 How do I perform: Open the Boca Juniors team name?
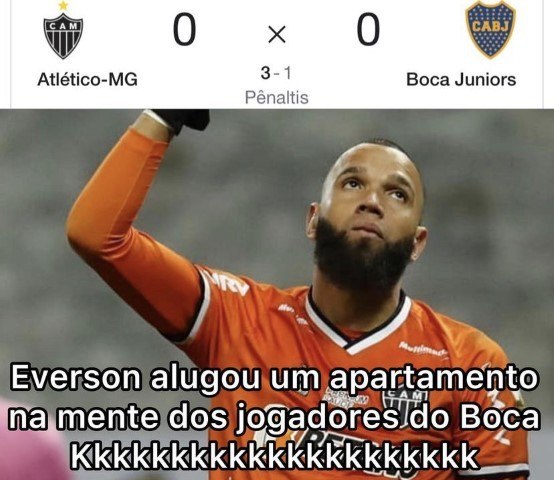(461, 80)
